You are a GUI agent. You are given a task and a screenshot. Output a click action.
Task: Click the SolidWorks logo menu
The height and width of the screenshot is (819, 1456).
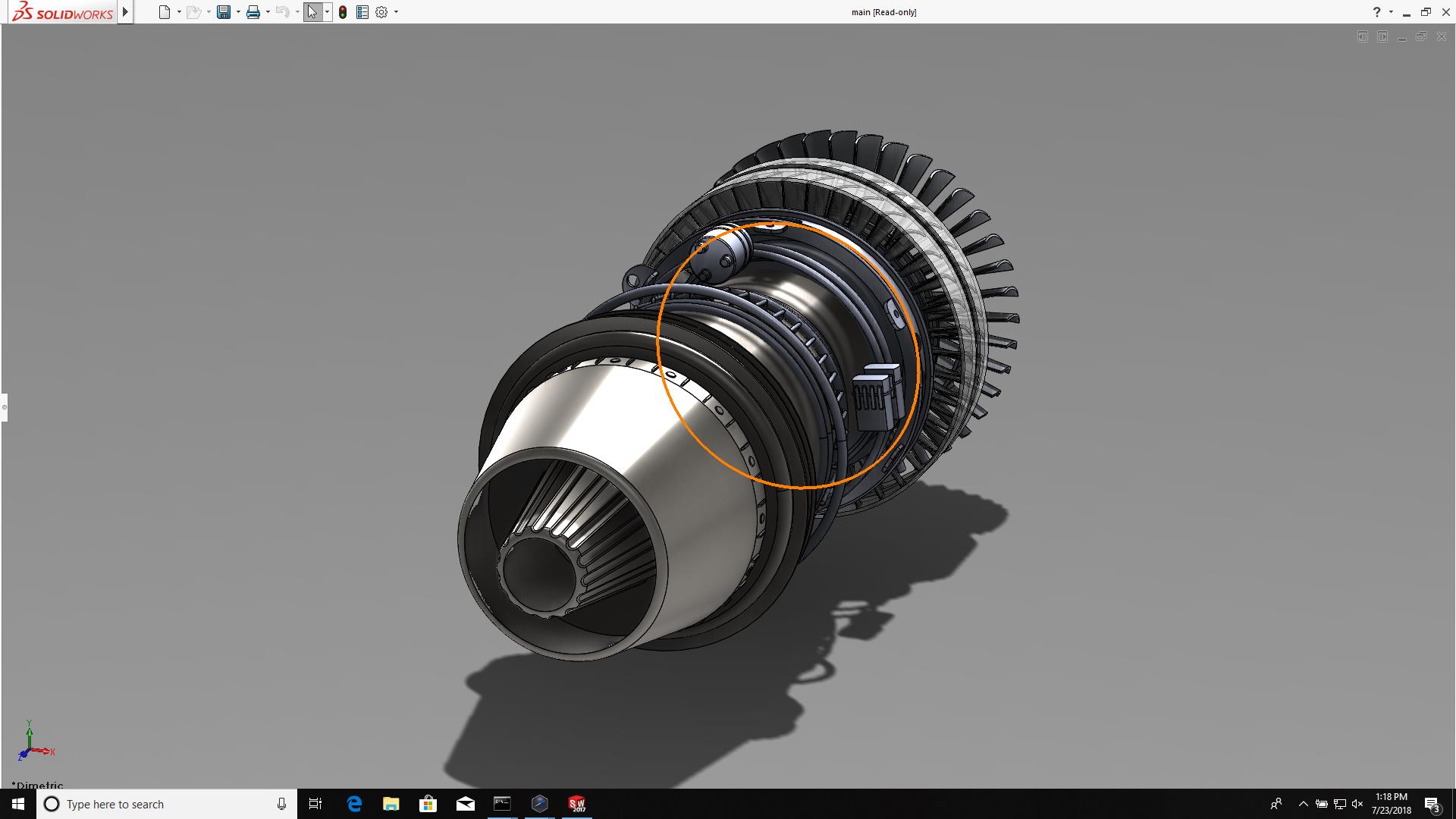(62, 12)
